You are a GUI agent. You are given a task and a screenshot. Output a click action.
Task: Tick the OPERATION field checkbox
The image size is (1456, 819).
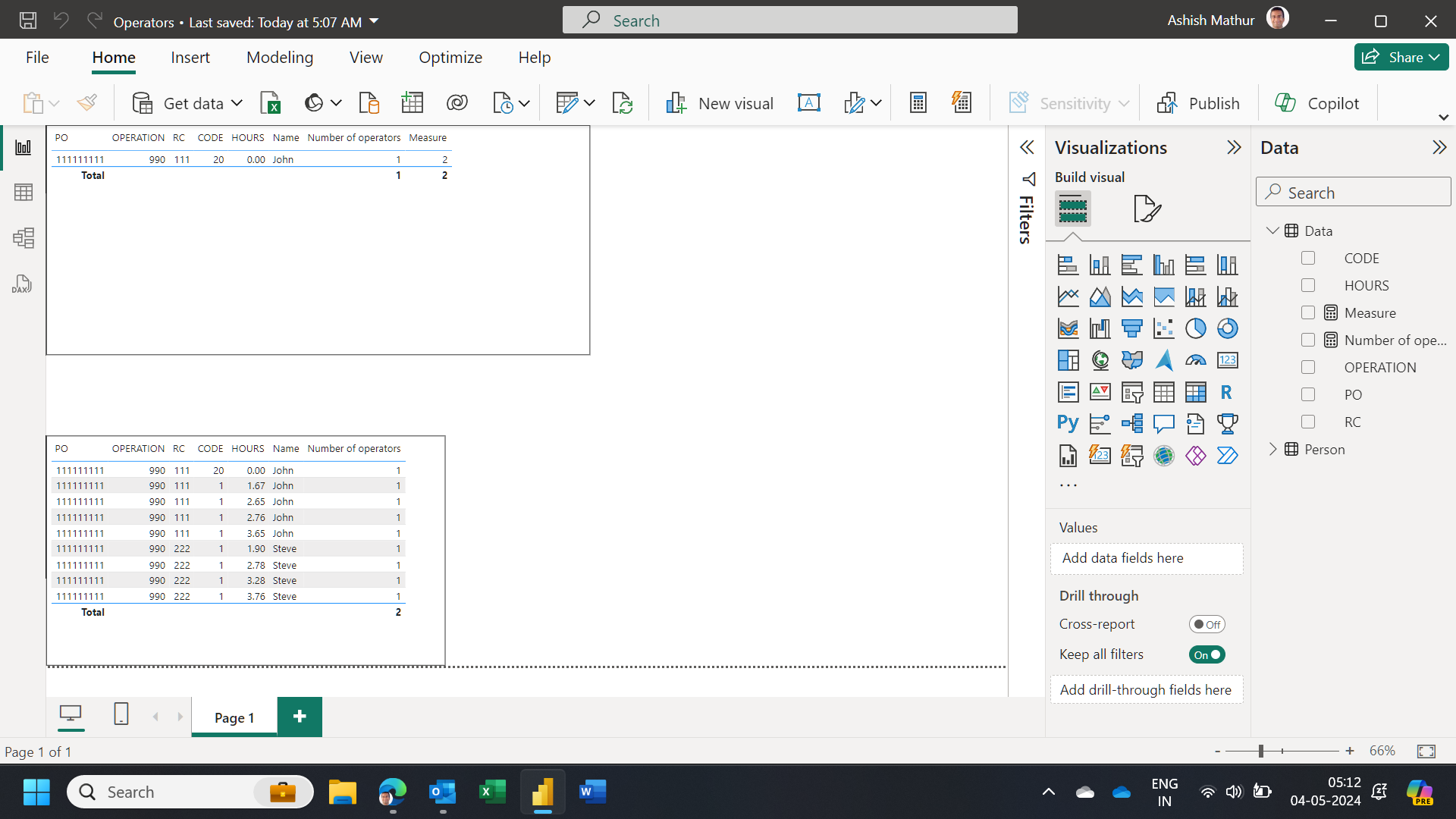tap(1308, 367)
